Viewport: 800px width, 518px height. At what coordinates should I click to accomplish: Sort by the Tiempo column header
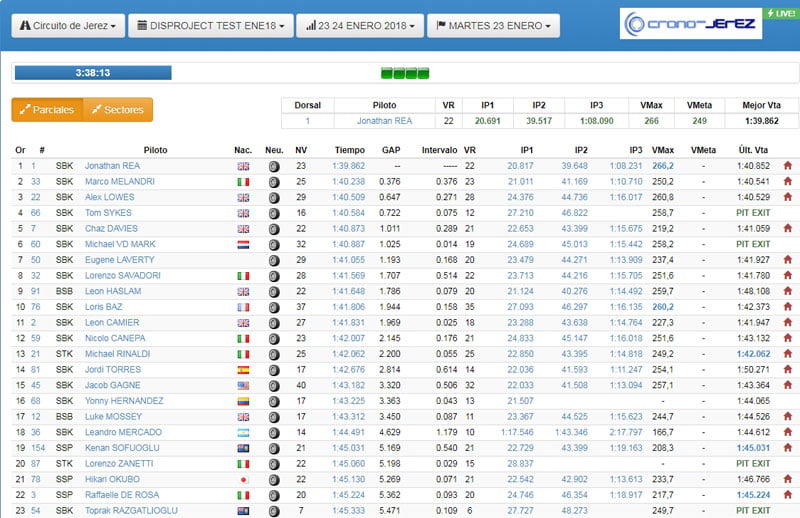tap(350, 150)
